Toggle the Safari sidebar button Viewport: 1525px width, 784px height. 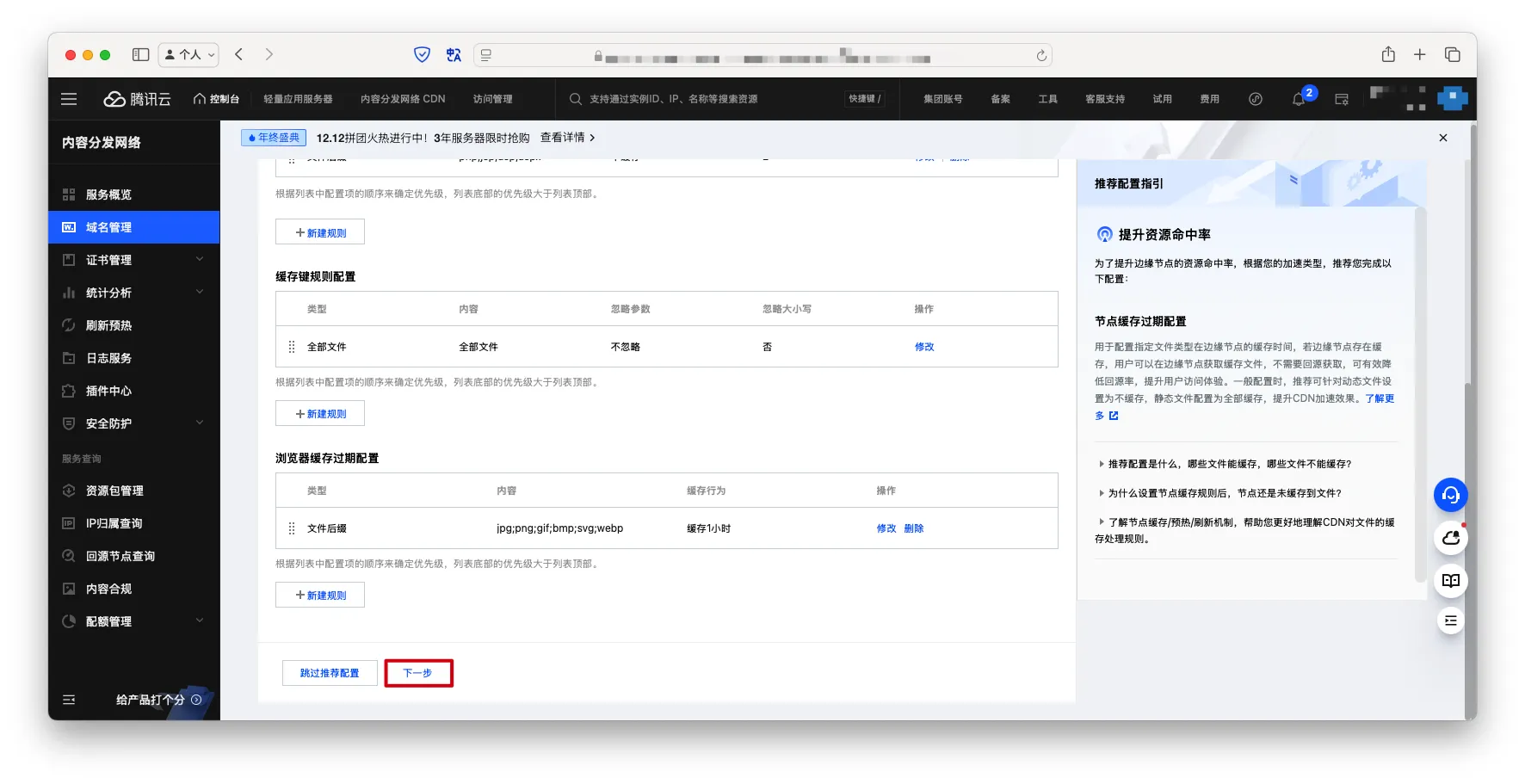(140, 55)
